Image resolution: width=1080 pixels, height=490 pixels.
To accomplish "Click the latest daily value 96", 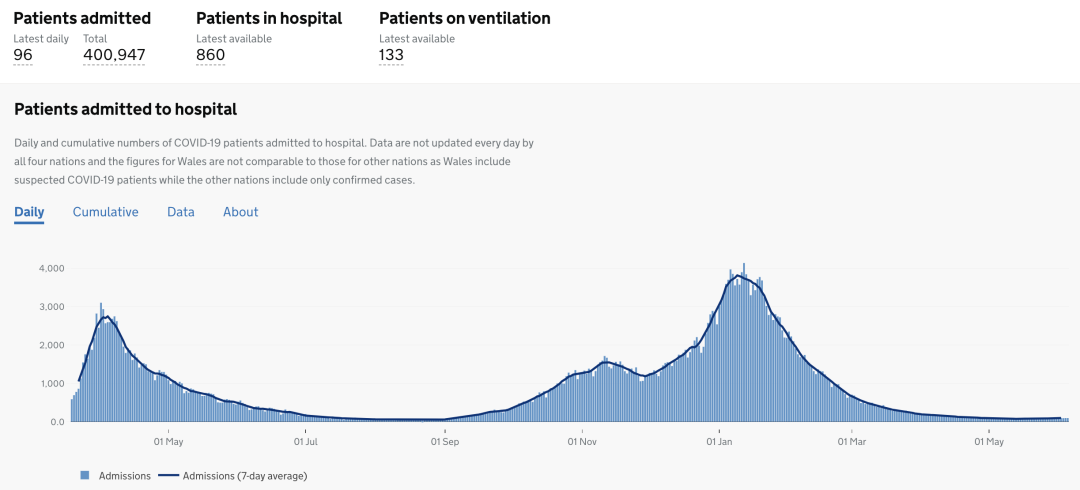I will [x=23, y=55].
